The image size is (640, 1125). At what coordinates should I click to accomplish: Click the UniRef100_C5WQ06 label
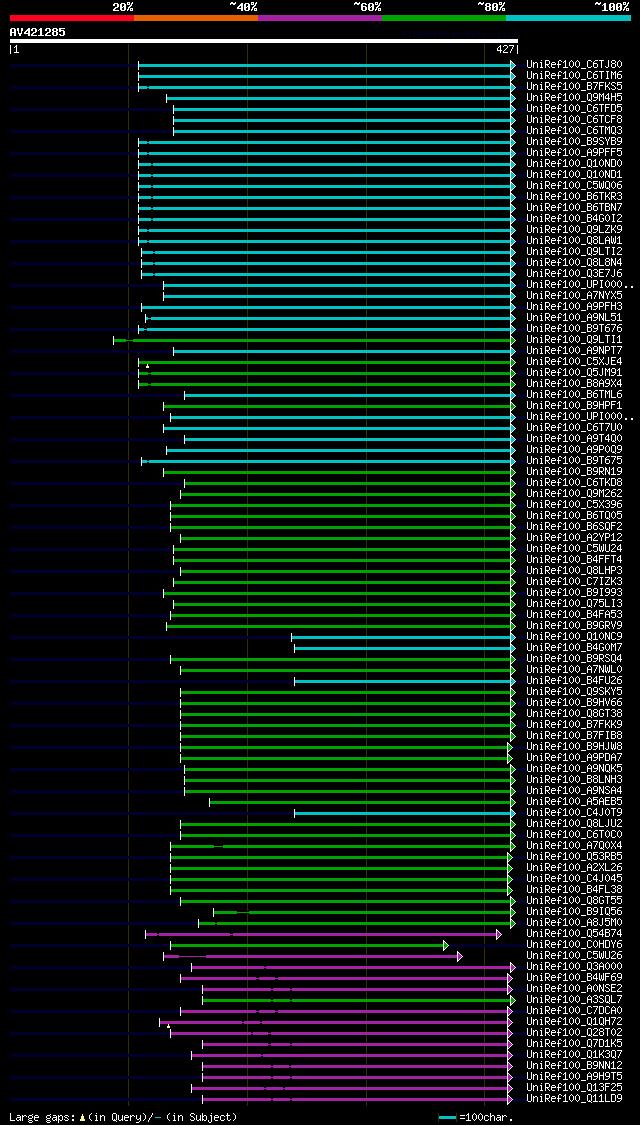[574, 185]
